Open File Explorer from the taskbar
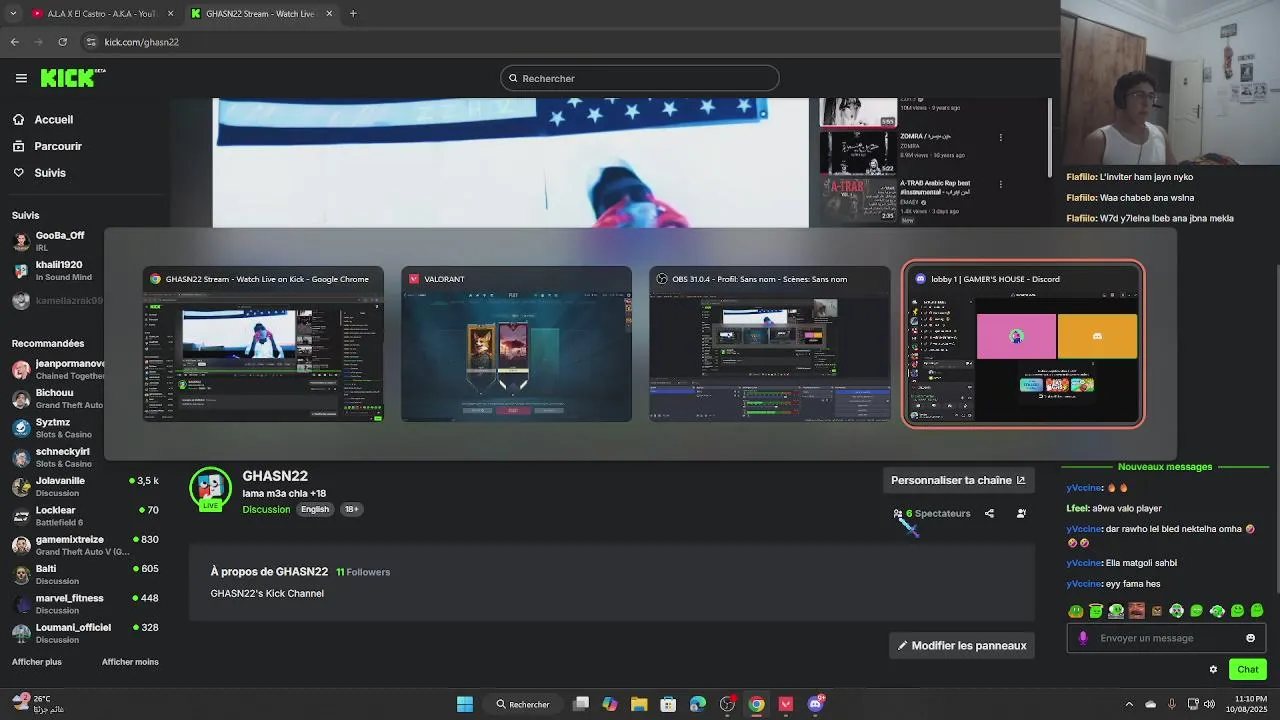This screenshot has height=720, width=1280. (639, 704)
